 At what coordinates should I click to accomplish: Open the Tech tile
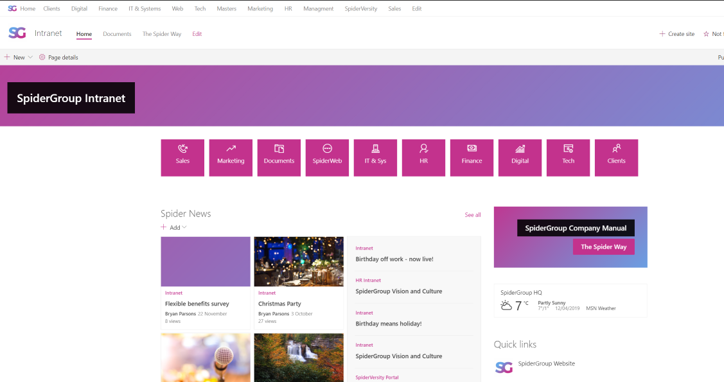point(568,158)
